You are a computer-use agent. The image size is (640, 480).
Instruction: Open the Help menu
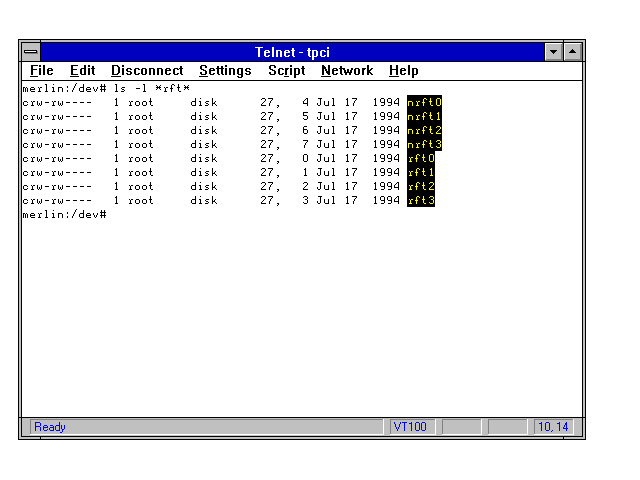tap(404, 71)
